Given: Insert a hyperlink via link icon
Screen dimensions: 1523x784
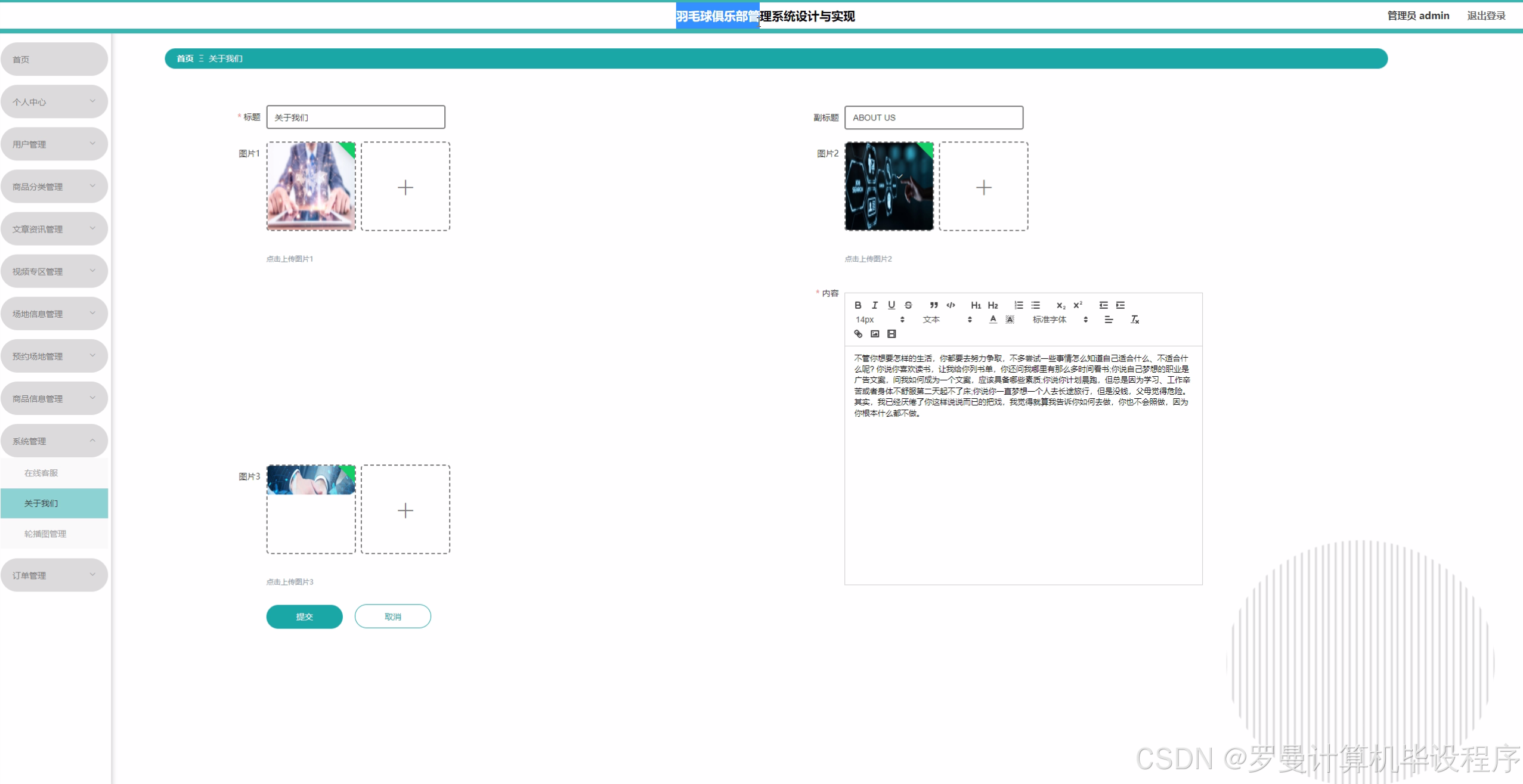Looking at the screenshot, I should pos(858,334).
